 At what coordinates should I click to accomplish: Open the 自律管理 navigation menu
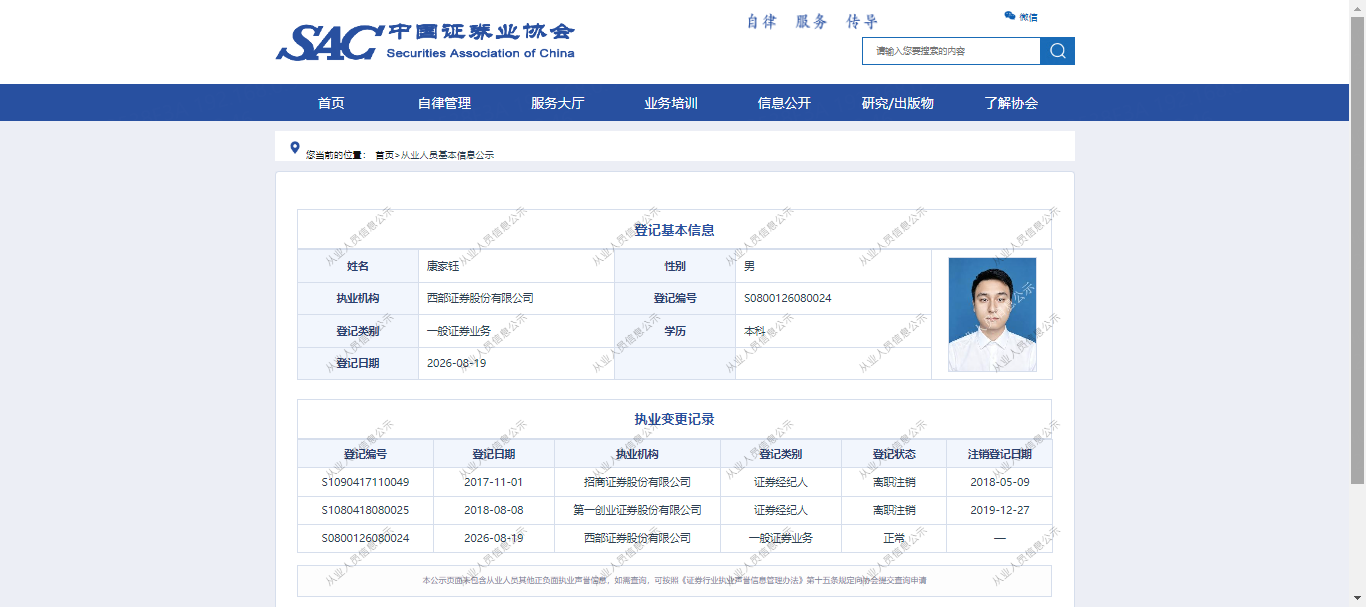[444, 103]
